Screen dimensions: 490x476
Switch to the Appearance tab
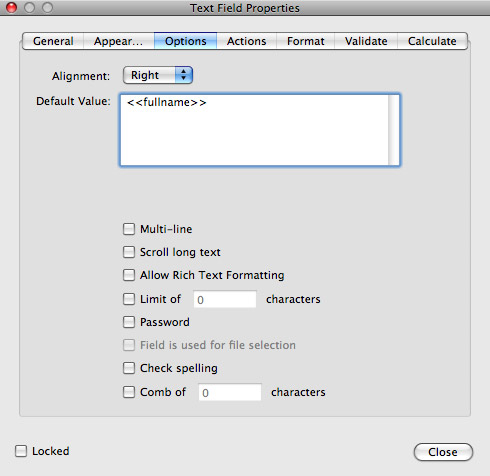(119, 41)
